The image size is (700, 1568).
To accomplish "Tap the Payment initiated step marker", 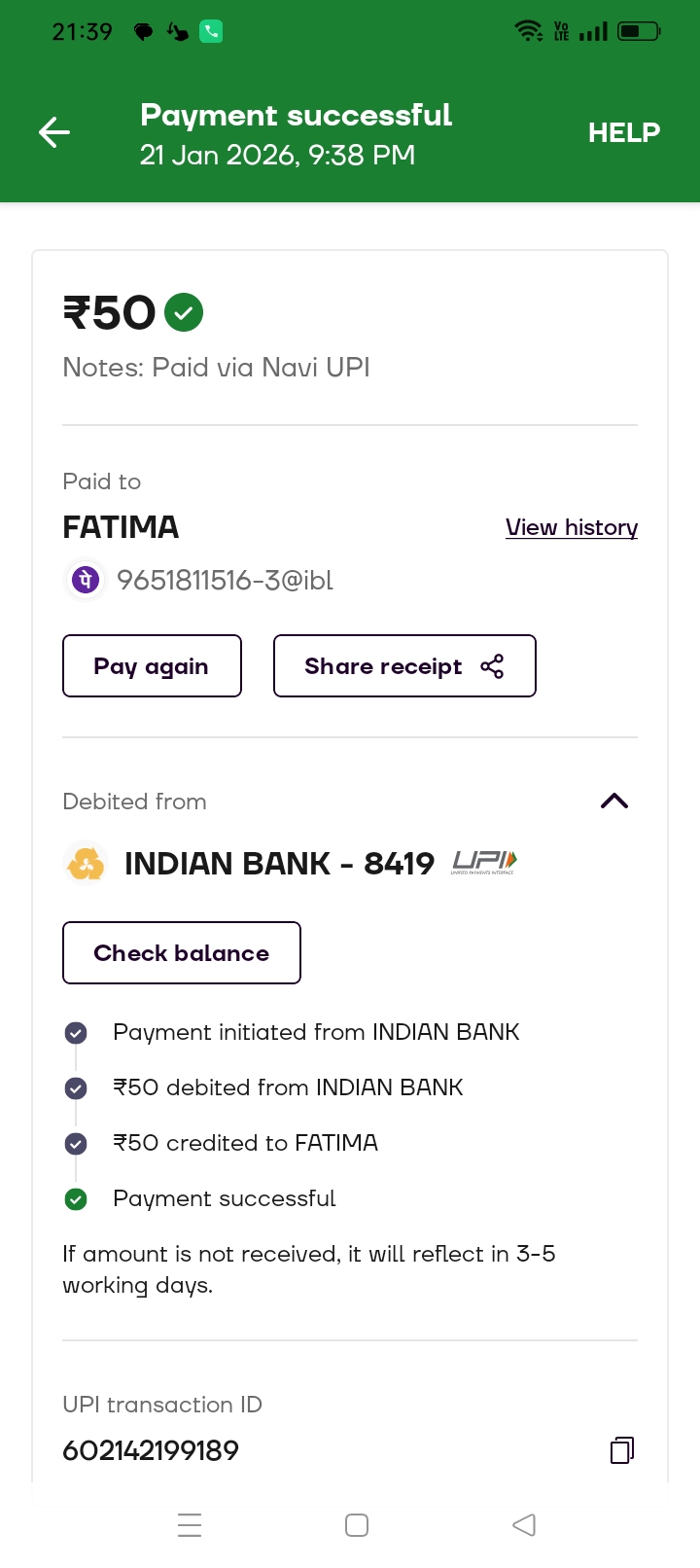I will 76,1033.
